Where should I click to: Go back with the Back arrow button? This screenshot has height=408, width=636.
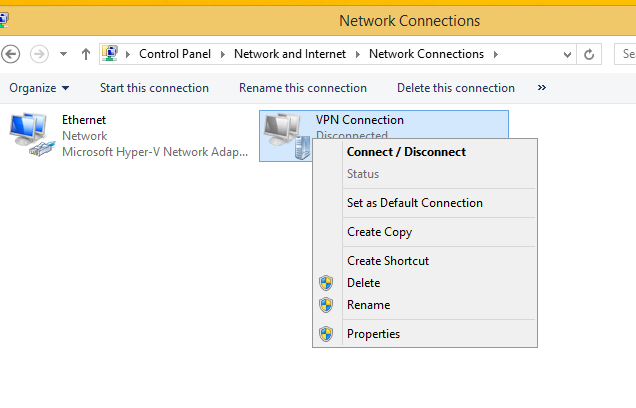(11, 54)
